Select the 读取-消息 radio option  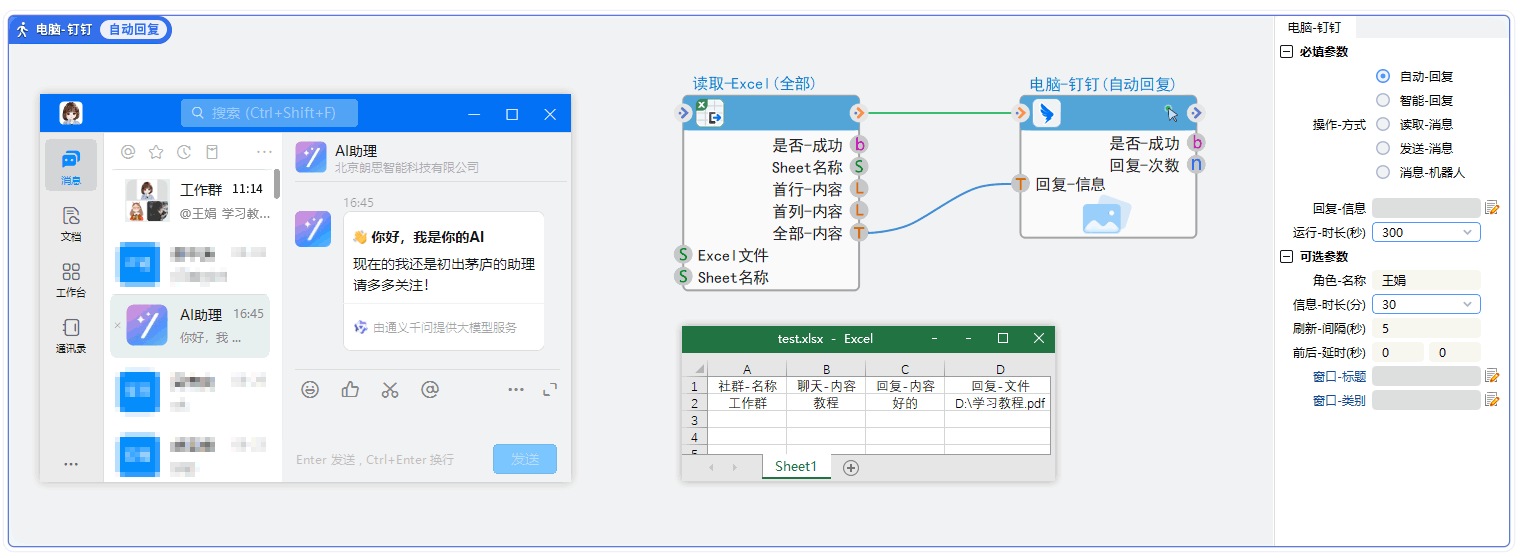click(1383, 124)
